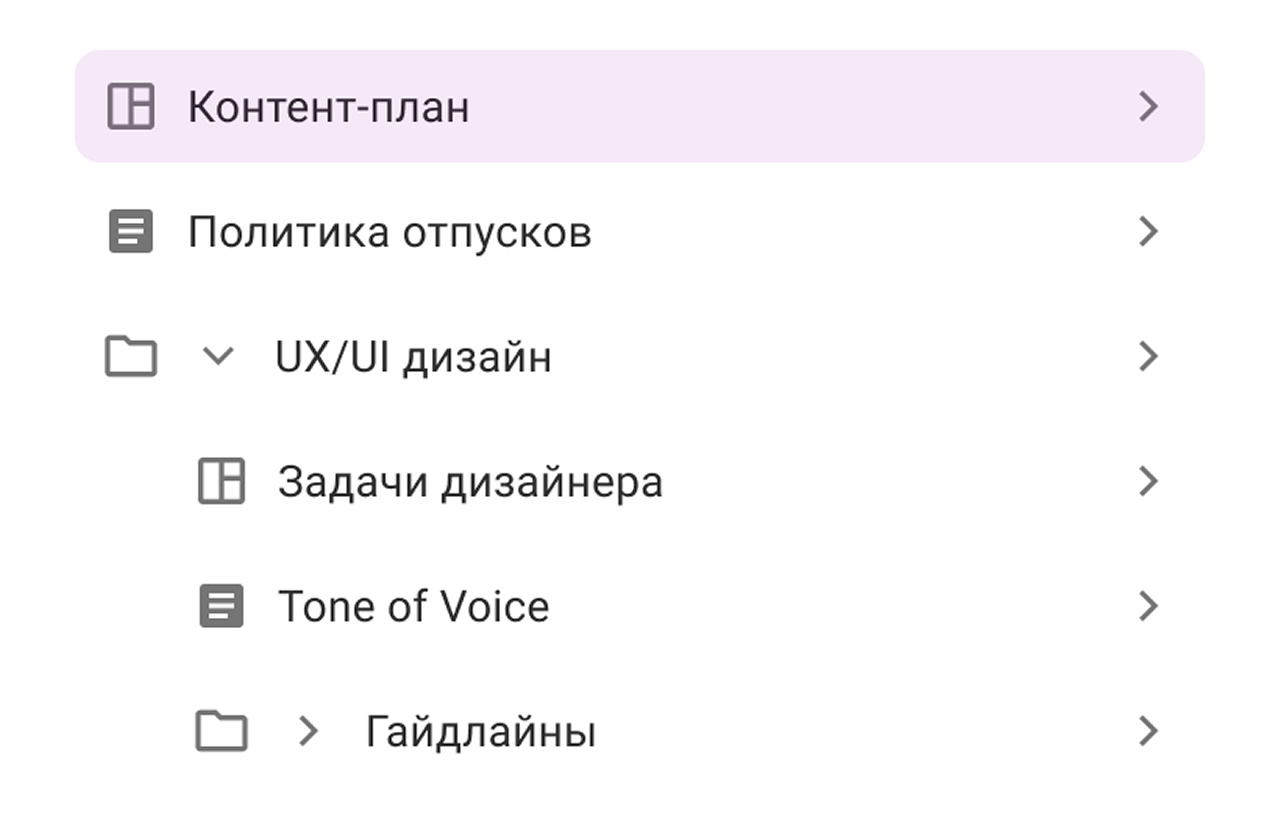Open the Контент-план board

[329, 107]
